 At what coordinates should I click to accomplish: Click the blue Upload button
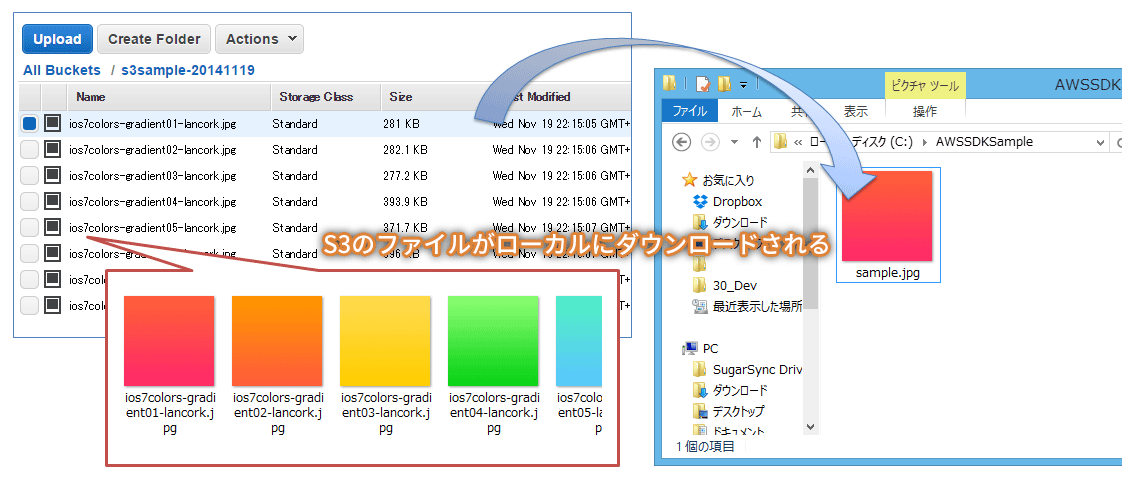point(57,39)
